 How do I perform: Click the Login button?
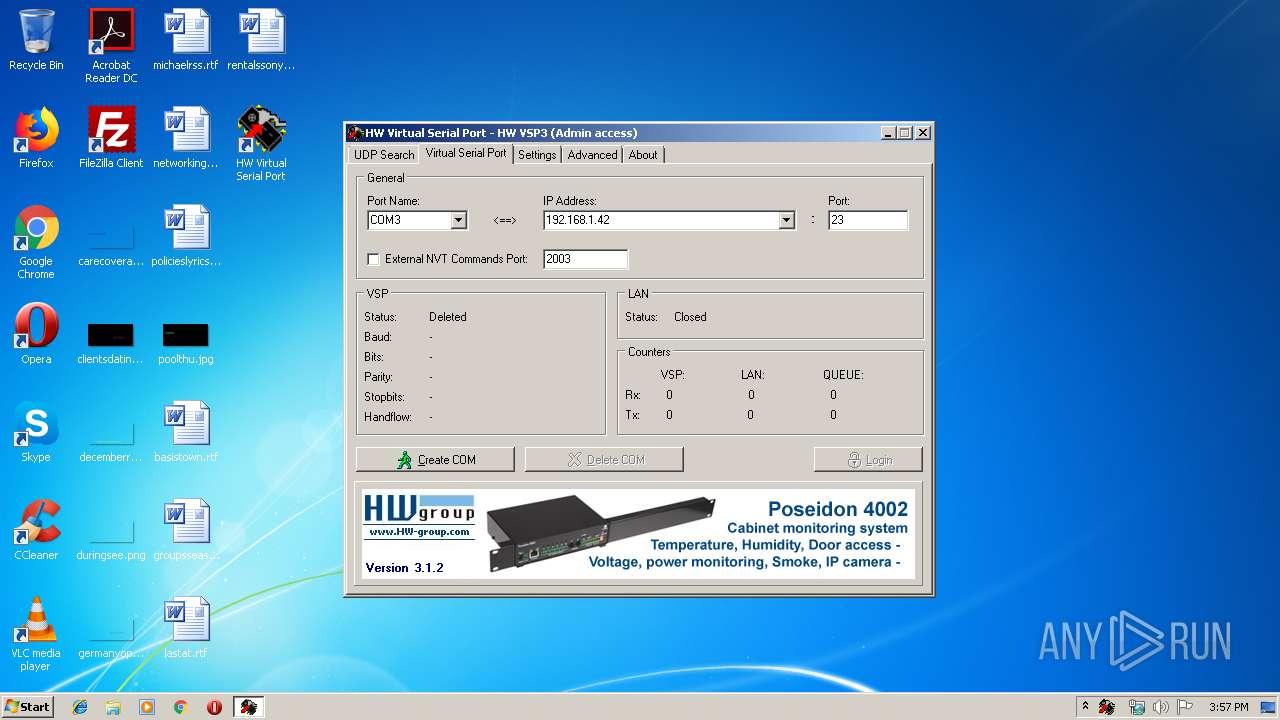(868, 460)
